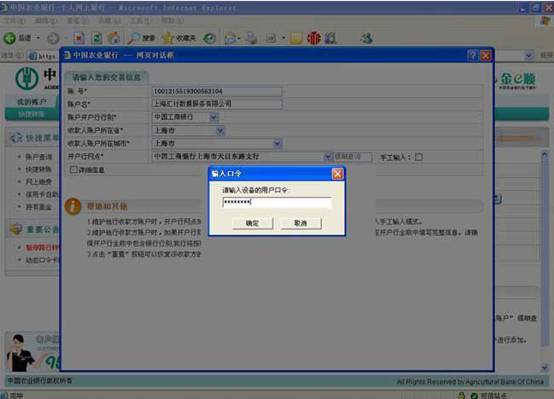
Task: Click the IE Search magnifier icon
Action: pos(134,38)
